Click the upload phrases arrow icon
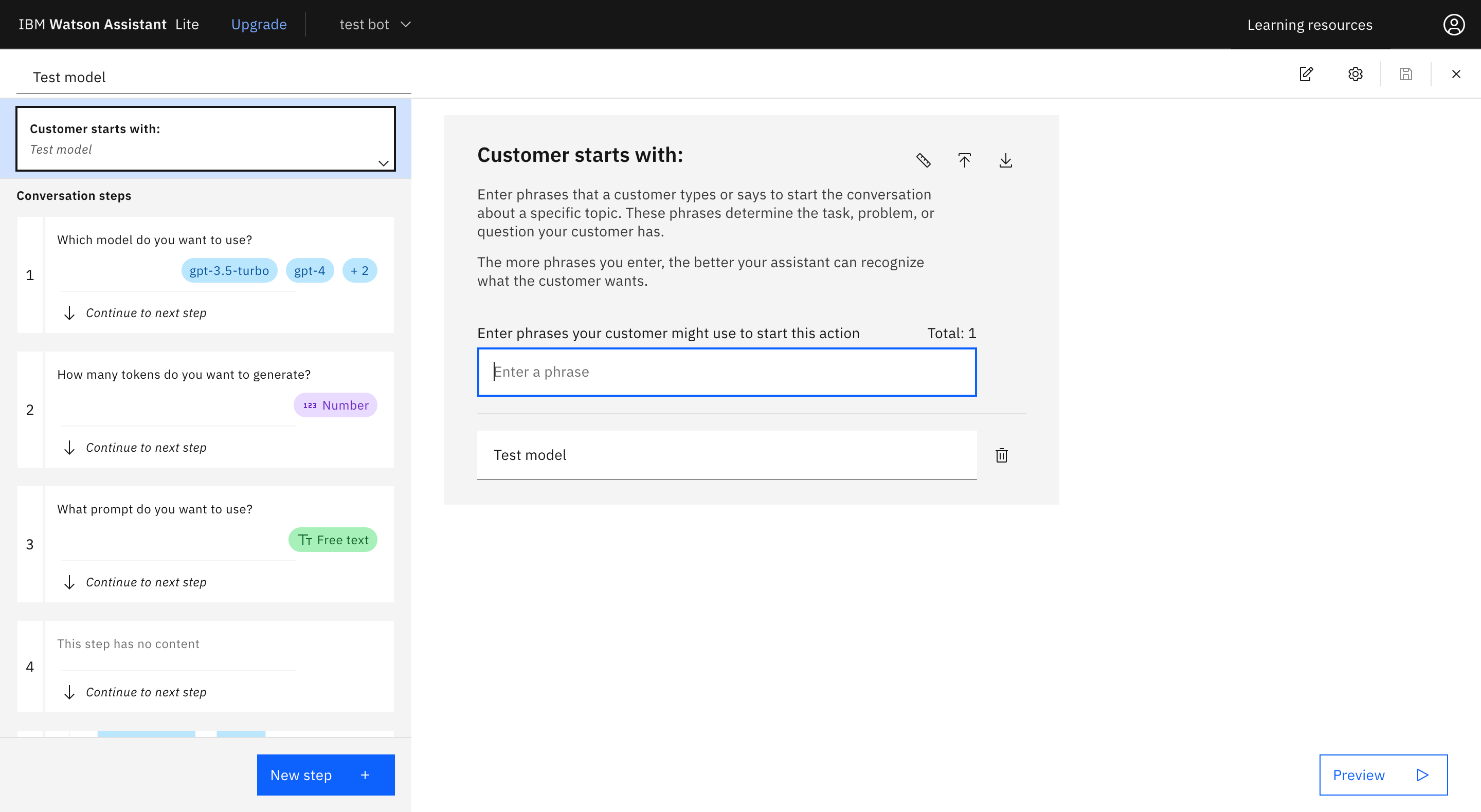 point(964,160)
